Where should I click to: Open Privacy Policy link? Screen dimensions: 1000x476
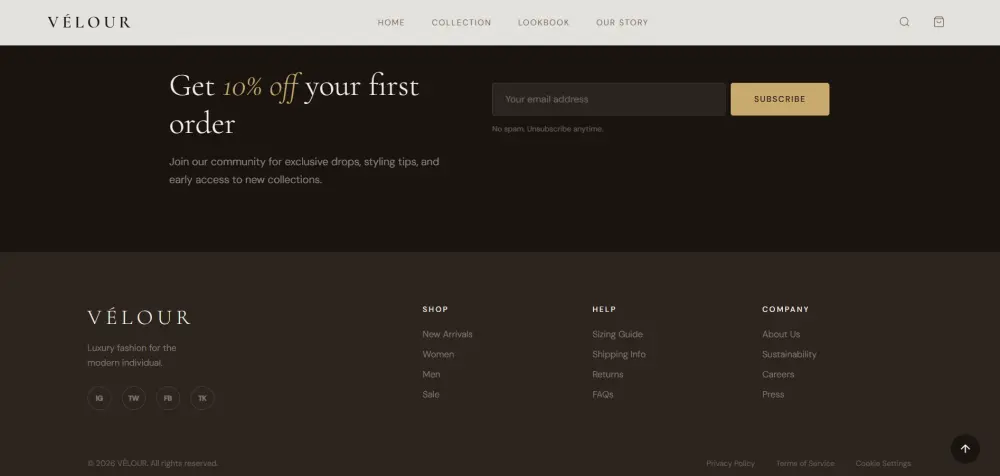(730, 463)
